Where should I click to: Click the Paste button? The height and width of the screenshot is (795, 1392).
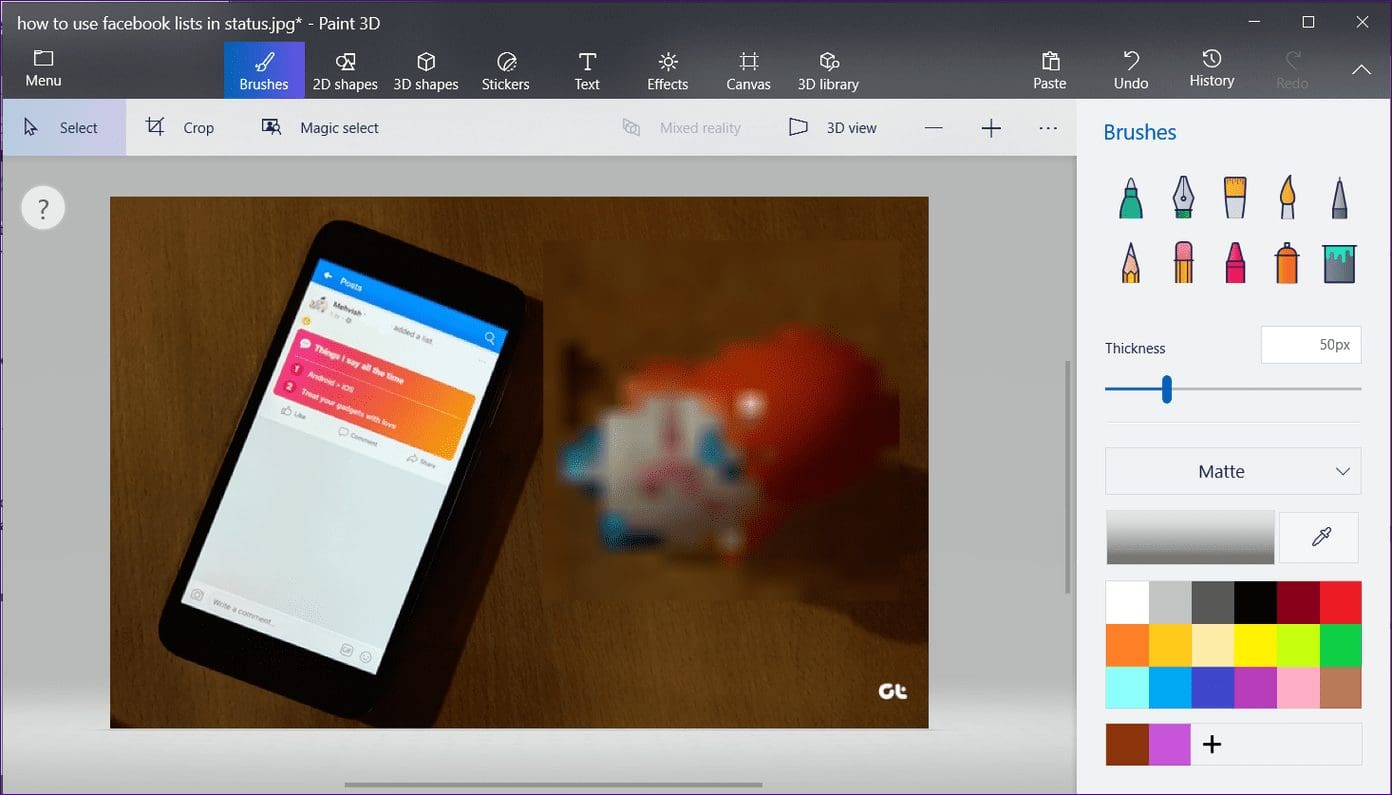[1050, 70]
